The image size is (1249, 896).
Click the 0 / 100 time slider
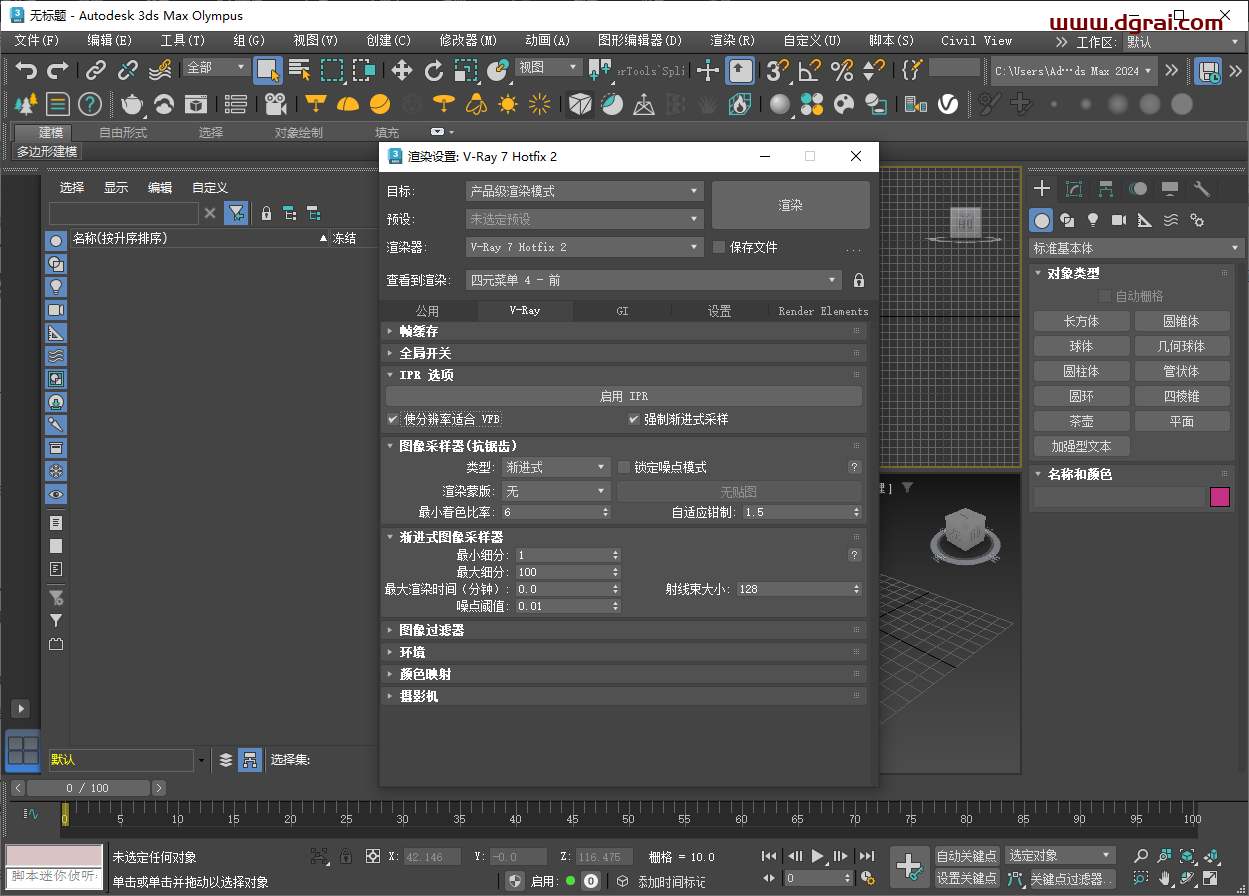(x=88, y=788)
